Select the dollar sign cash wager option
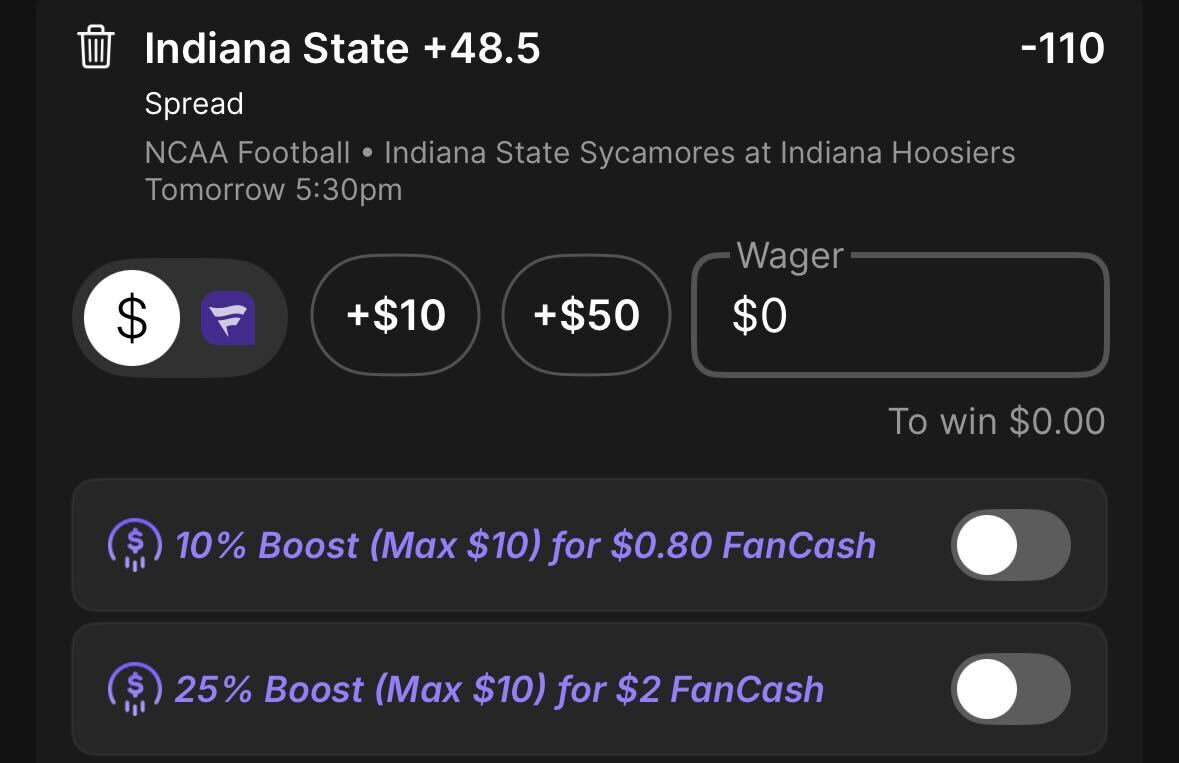Image resolution: width=1179 pixels, height=763 pixels. pos(132,318)
